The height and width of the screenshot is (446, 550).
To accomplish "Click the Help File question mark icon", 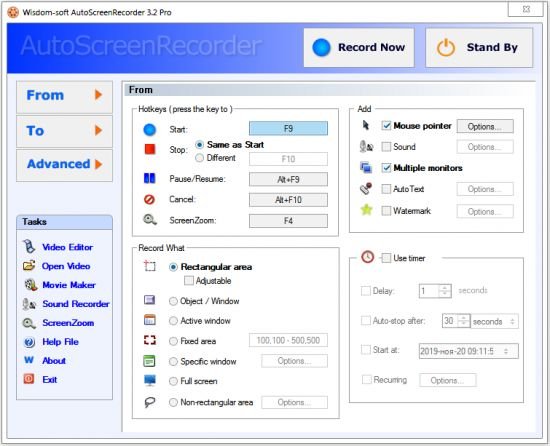I will click(x=29, y=342).
